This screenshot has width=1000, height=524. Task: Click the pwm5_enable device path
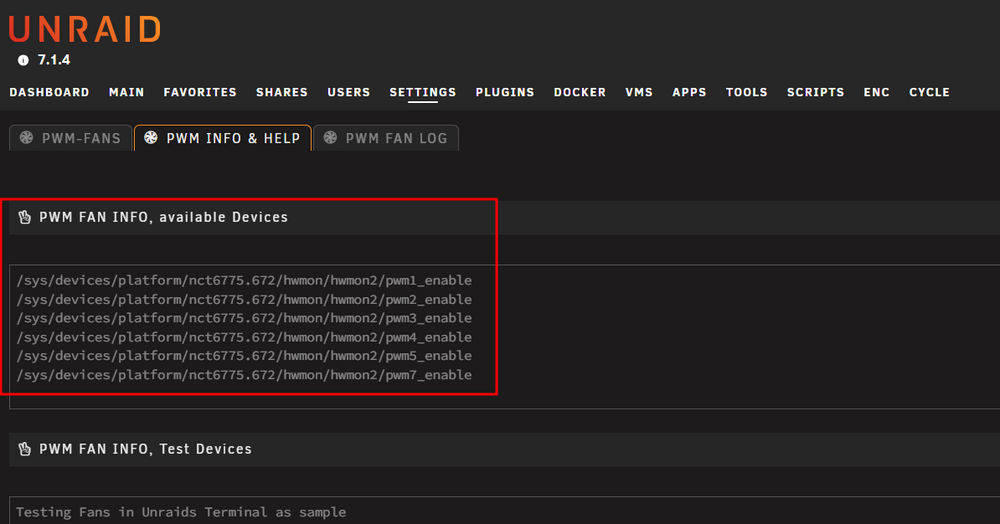[x=244, y=356]
